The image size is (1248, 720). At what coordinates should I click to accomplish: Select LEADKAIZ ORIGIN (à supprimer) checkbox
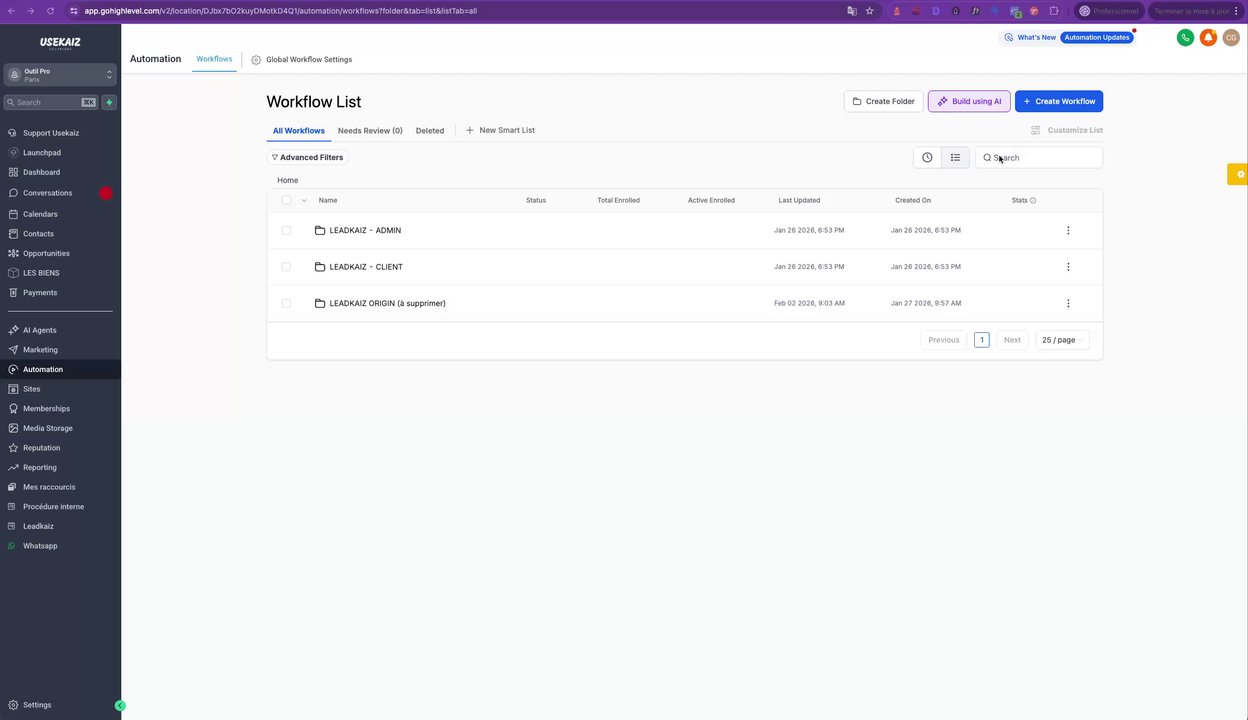(286, 303)
